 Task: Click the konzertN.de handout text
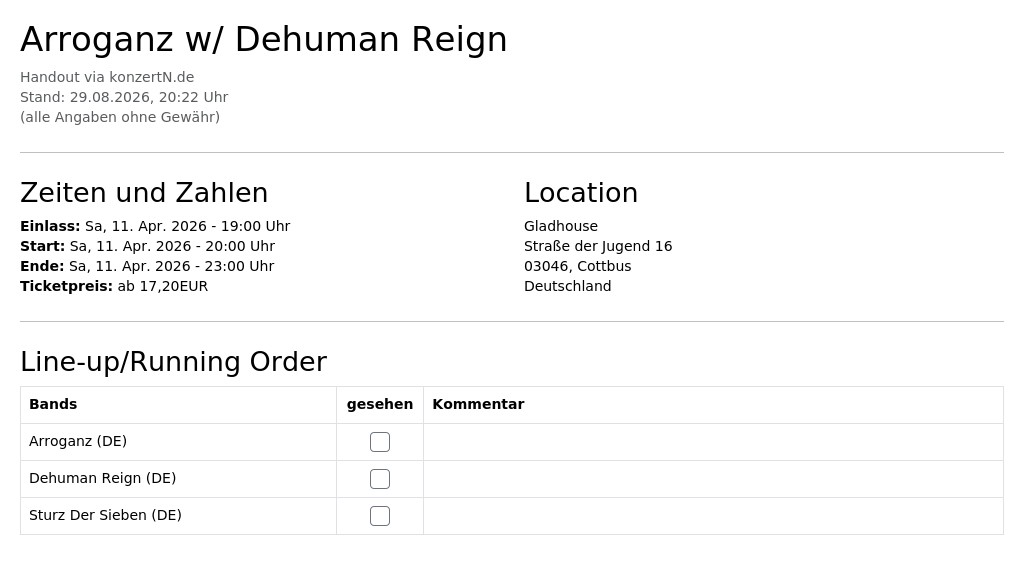pyautogui.click(x=107, y=77)
